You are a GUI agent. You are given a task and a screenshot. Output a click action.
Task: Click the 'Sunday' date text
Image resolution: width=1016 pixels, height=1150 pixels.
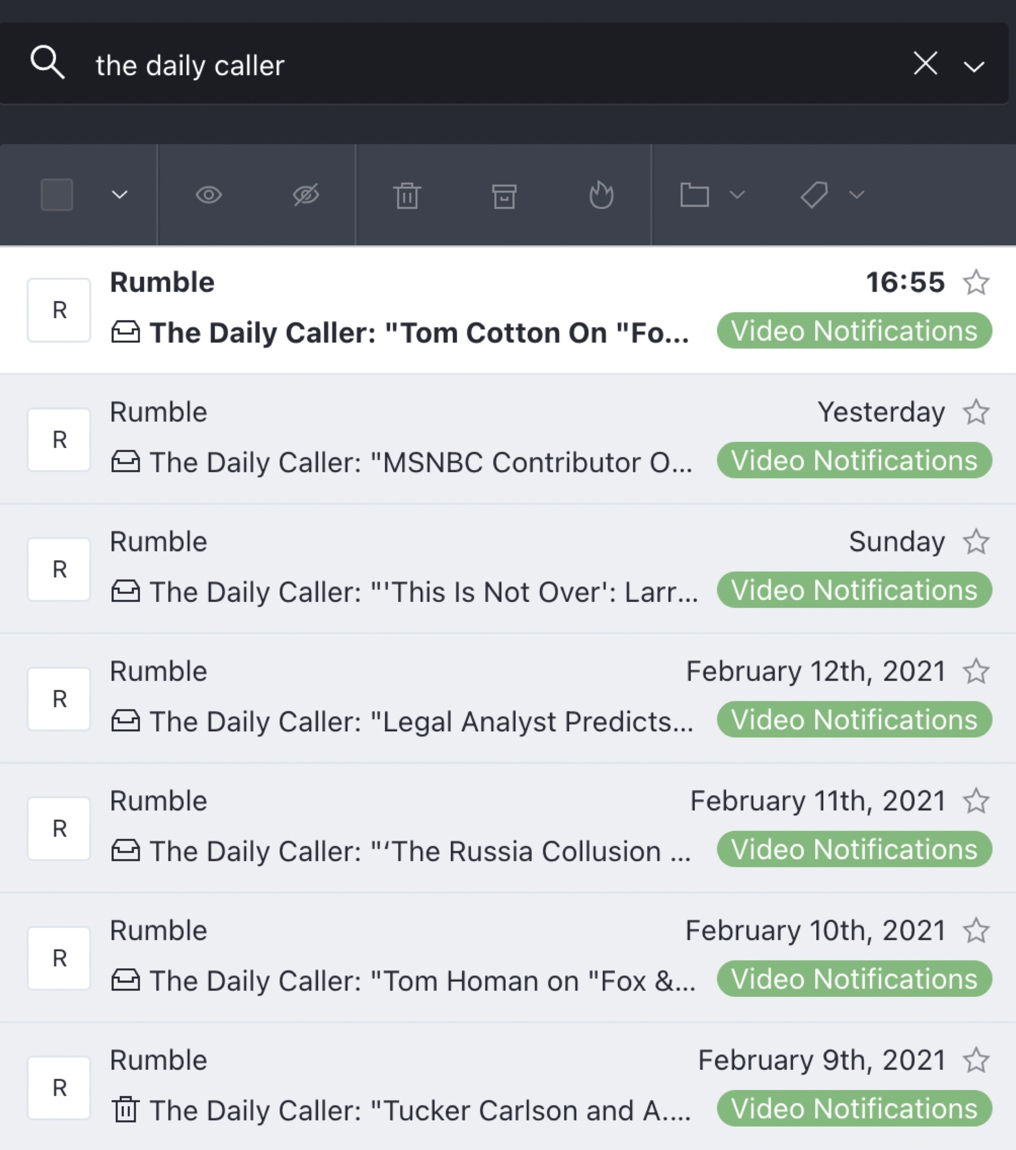897,542
